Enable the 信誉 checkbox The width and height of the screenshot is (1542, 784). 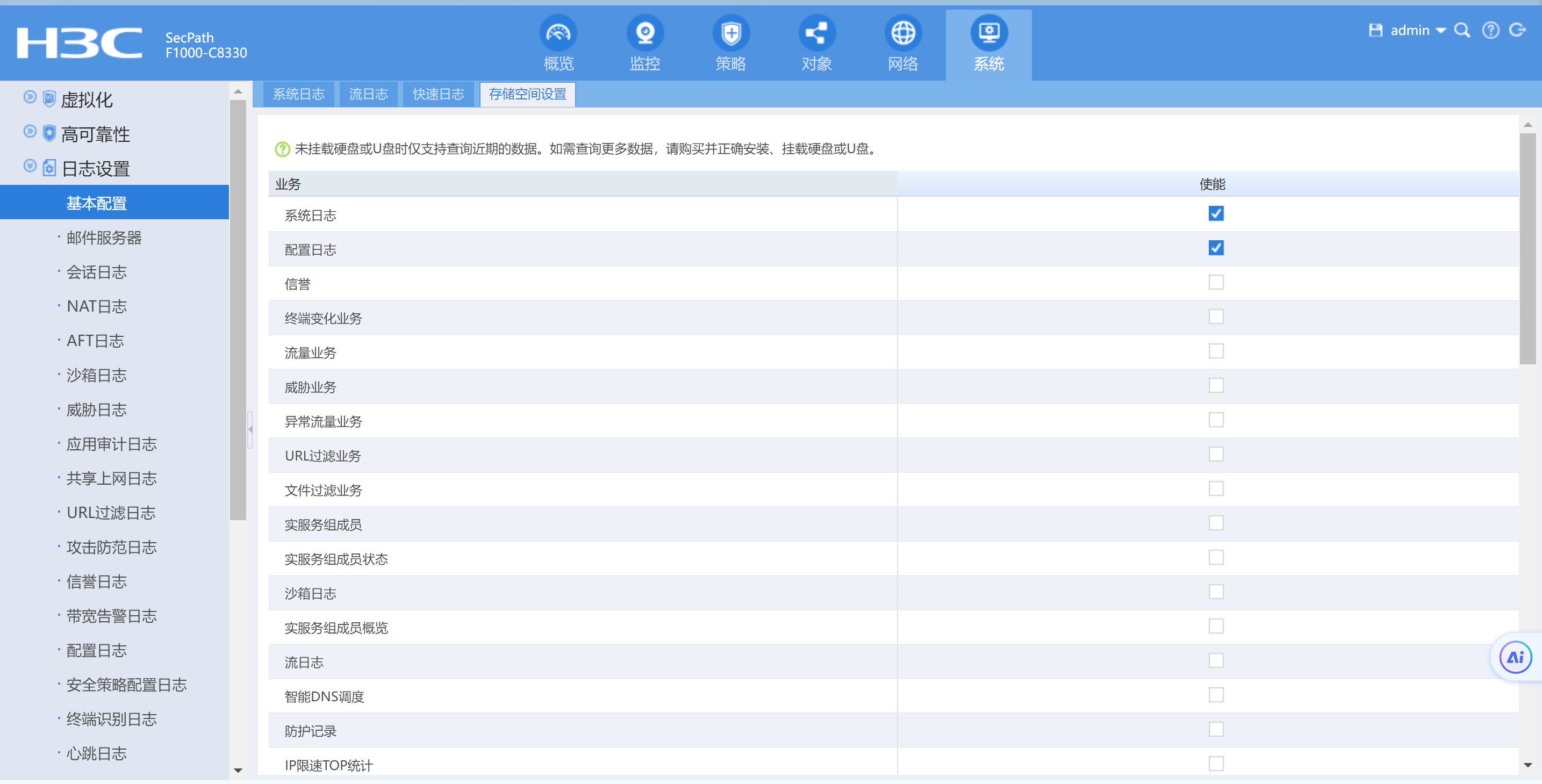pyautogui.click(x=1215, y=283)
